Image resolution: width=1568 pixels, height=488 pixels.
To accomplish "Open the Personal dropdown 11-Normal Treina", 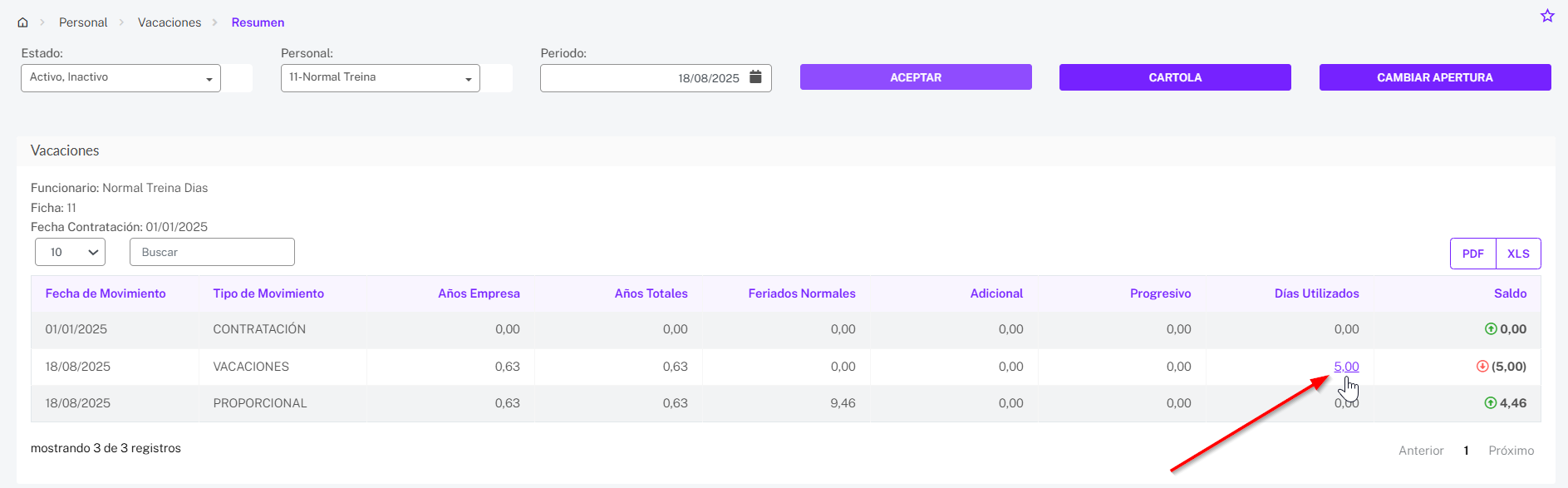I will [381, 78].
